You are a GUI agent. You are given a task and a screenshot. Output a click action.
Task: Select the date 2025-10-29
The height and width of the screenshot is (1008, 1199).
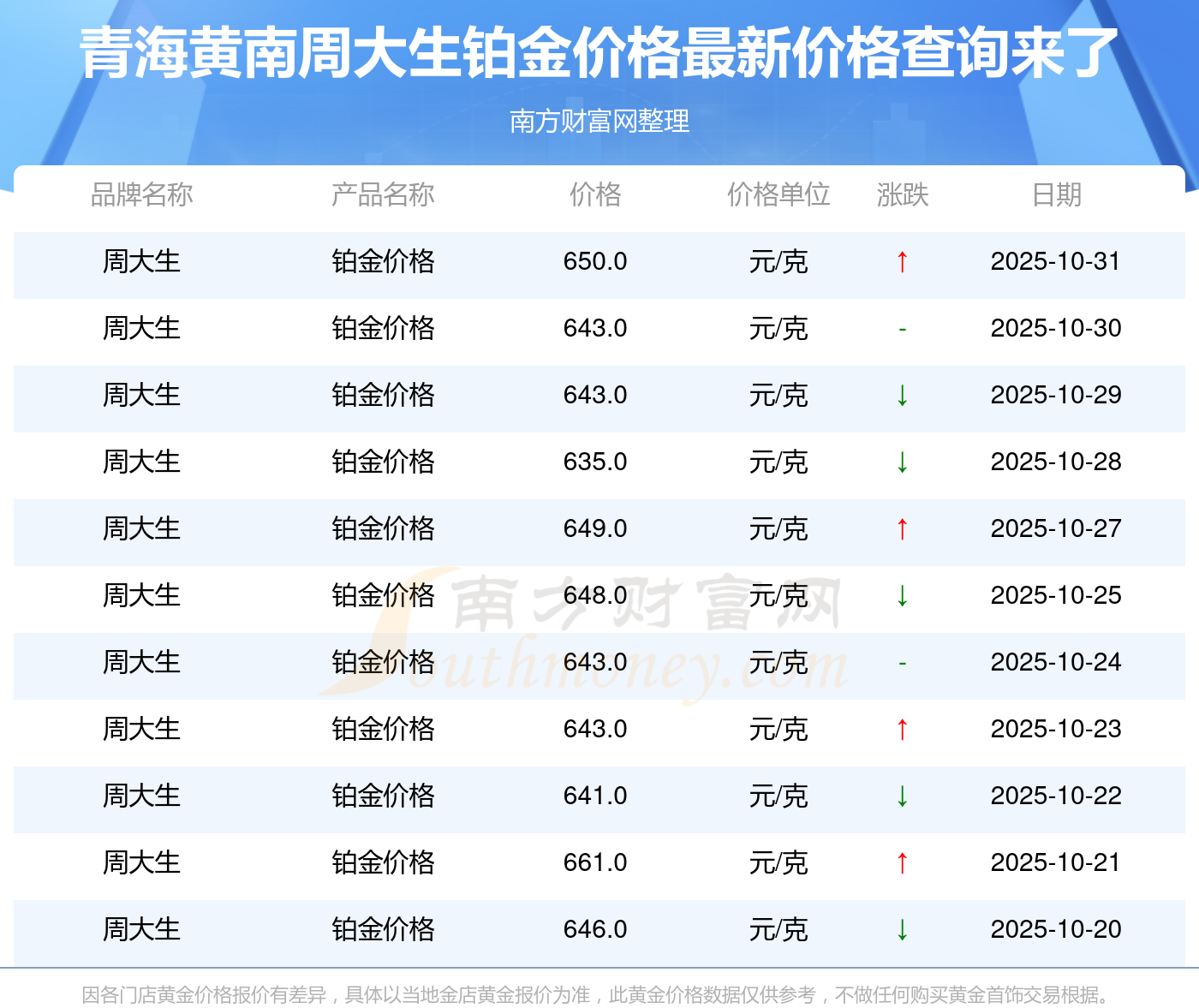click(x=1056, y=395)
